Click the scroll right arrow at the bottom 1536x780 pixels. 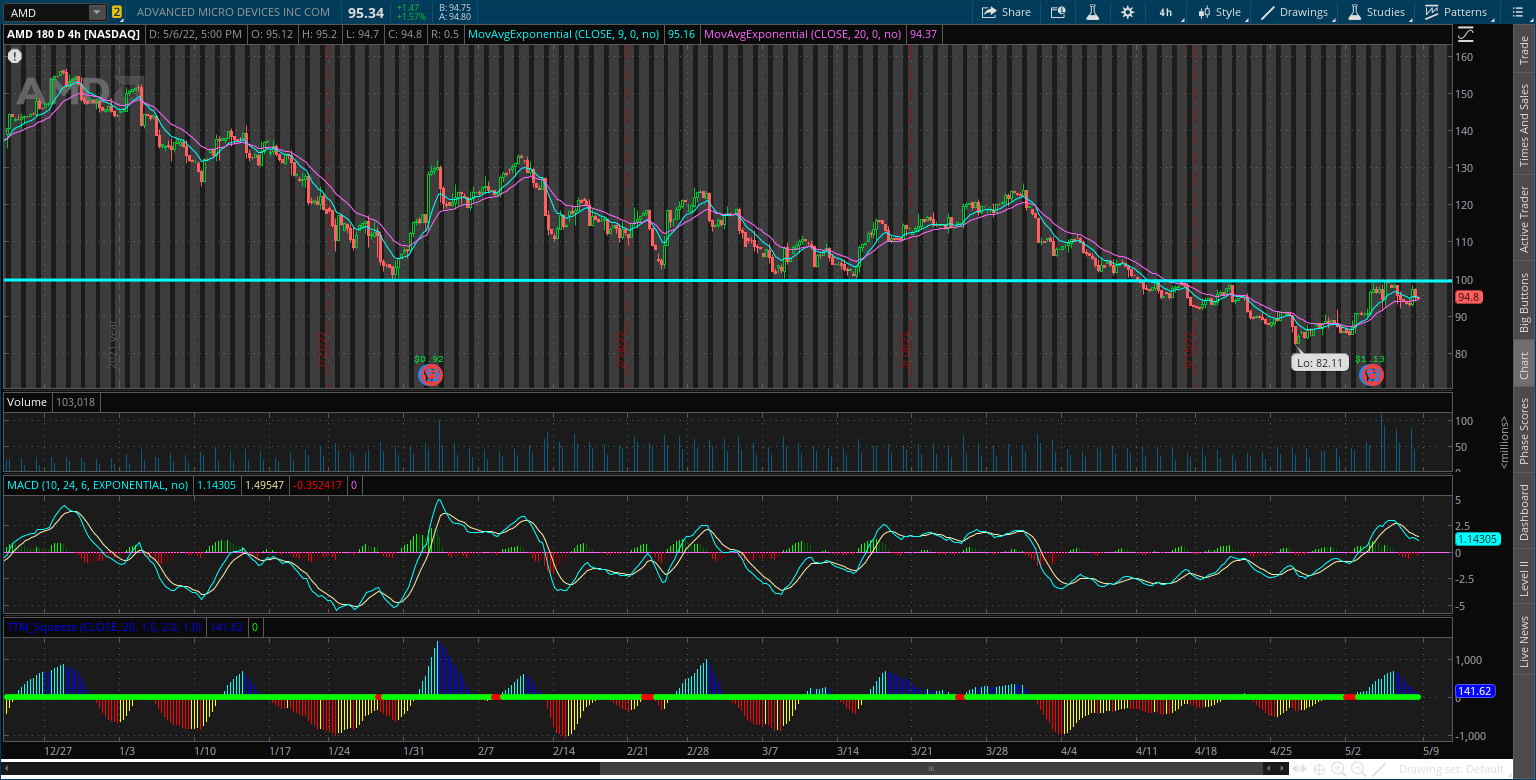point(1283,769)
